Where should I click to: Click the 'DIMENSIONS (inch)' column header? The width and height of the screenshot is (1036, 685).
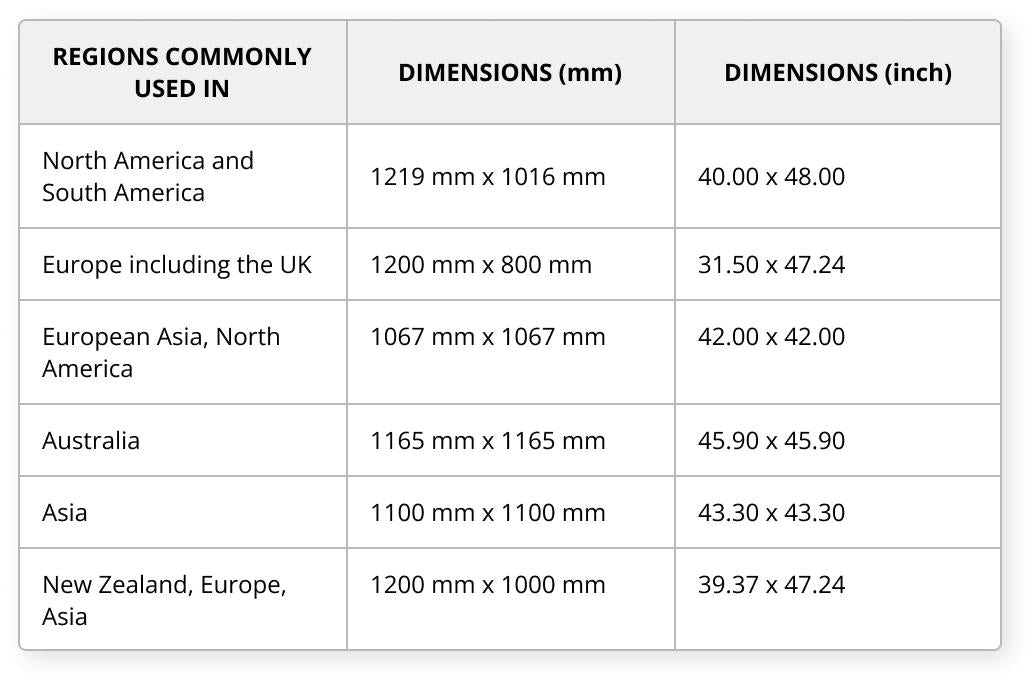coord(837,72)
